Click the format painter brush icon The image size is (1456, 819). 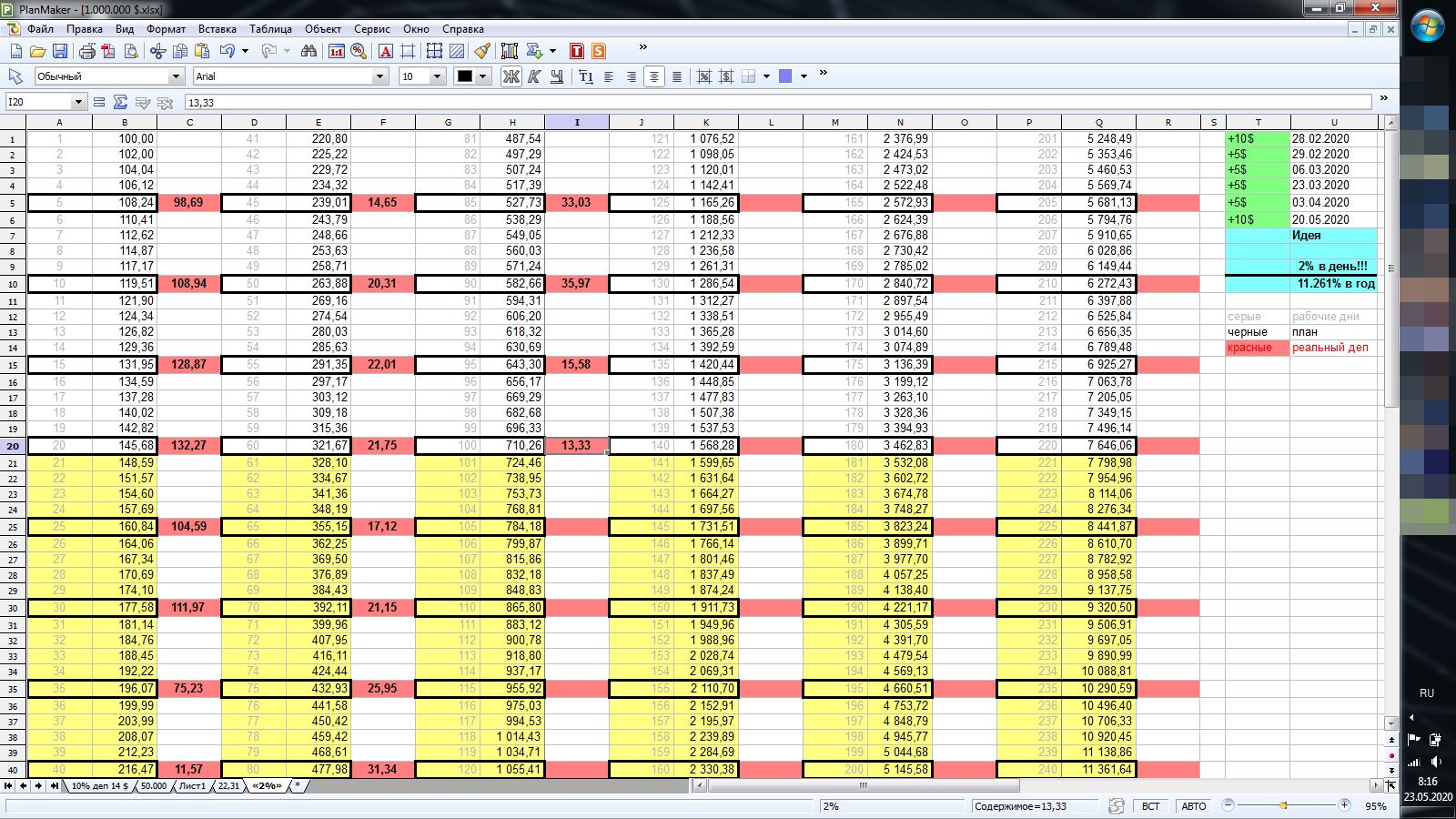pos(482,51)
